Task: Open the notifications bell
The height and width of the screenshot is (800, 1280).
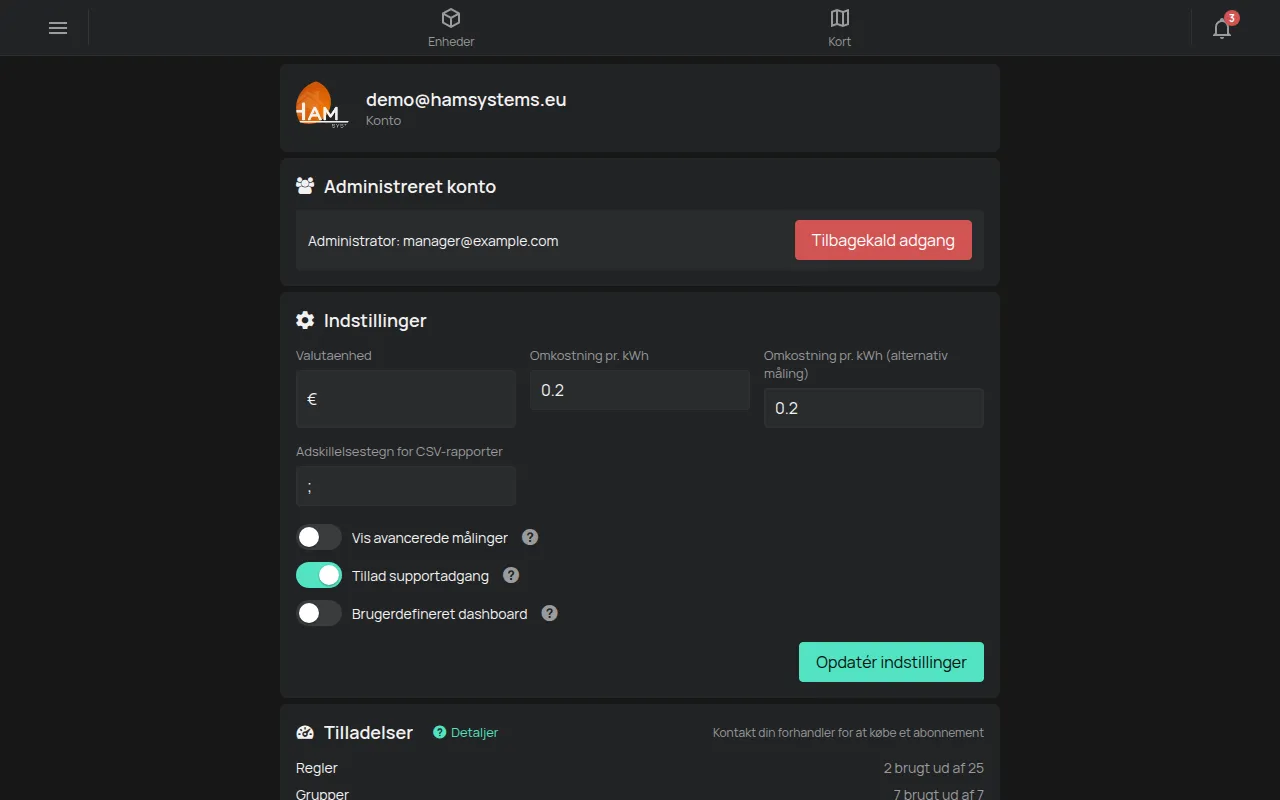Action: tap(1222, 28)
